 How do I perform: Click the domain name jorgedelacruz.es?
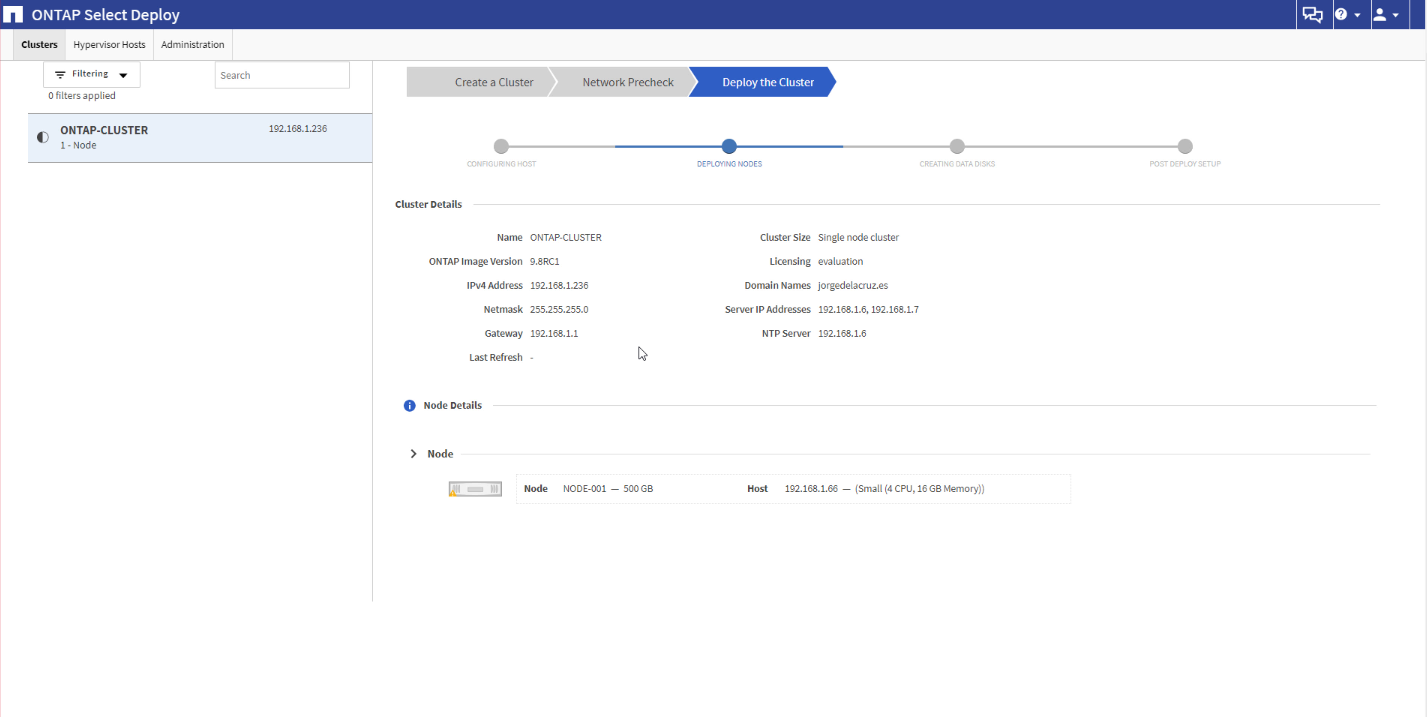pyautogui.click(x=853, y=286)
